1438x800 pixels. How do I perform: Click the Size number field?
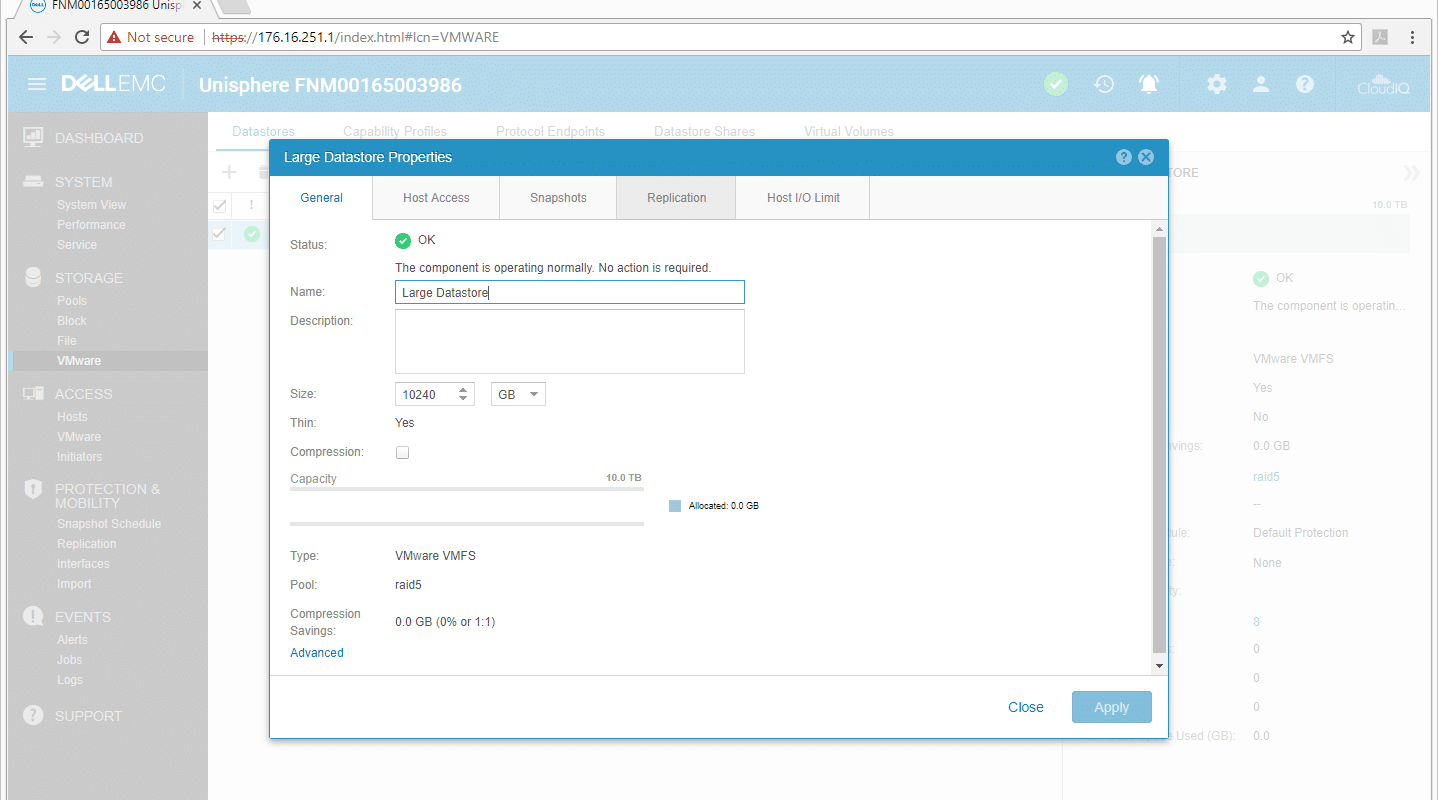click(x=426, y=394)
